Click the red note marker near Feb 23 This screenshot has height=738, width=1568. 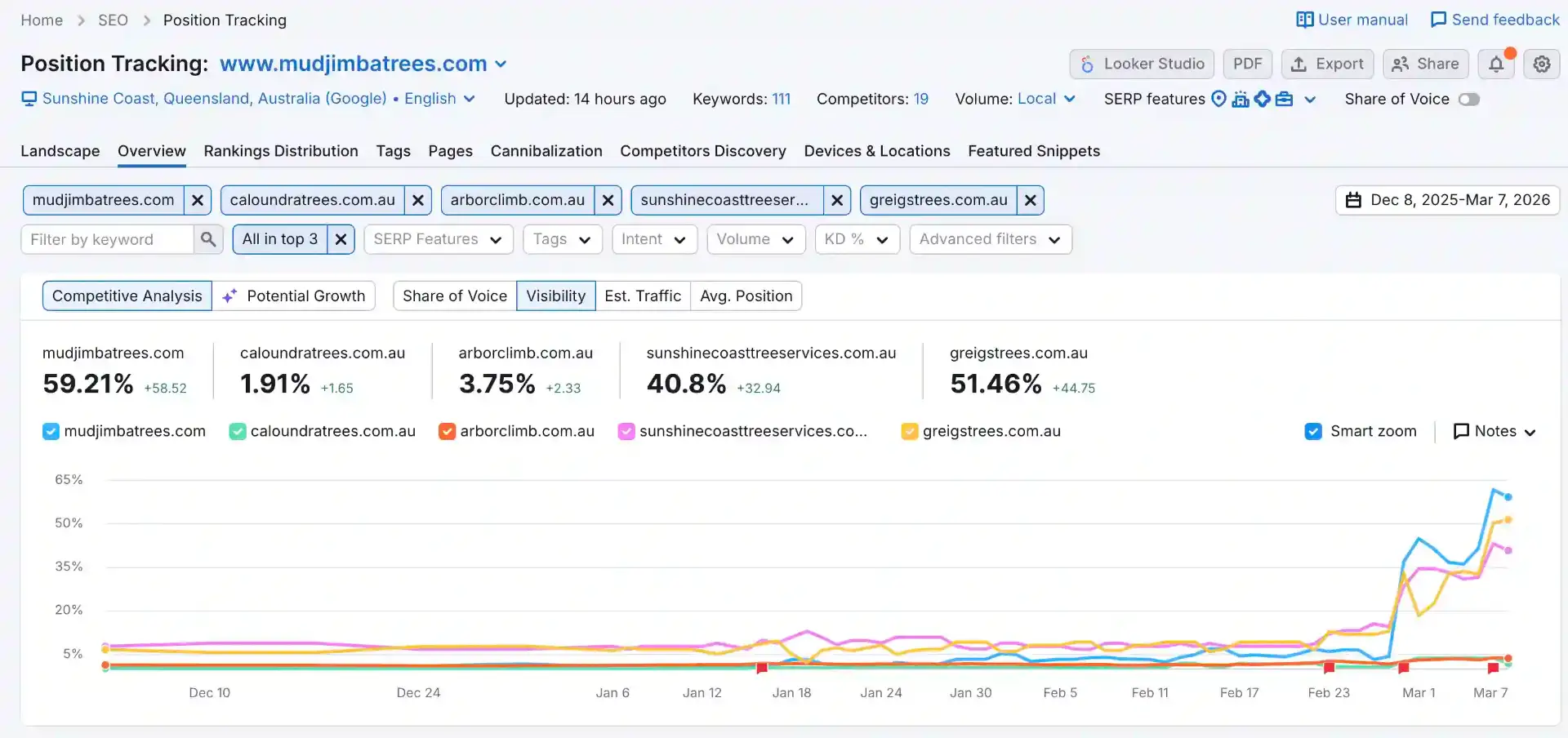[x=1329, y=668]
